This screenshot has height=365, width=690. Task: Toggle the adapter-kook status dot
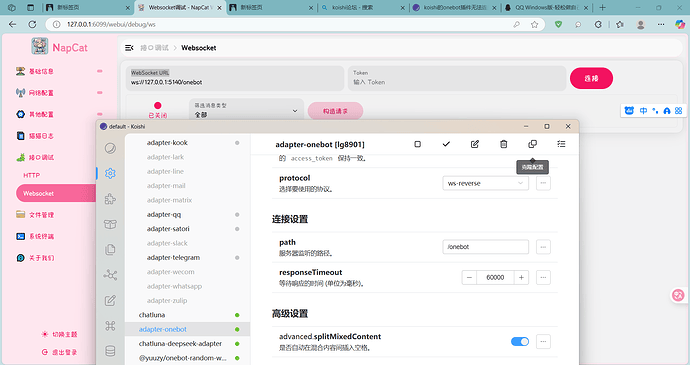click(x=237, y=143)
